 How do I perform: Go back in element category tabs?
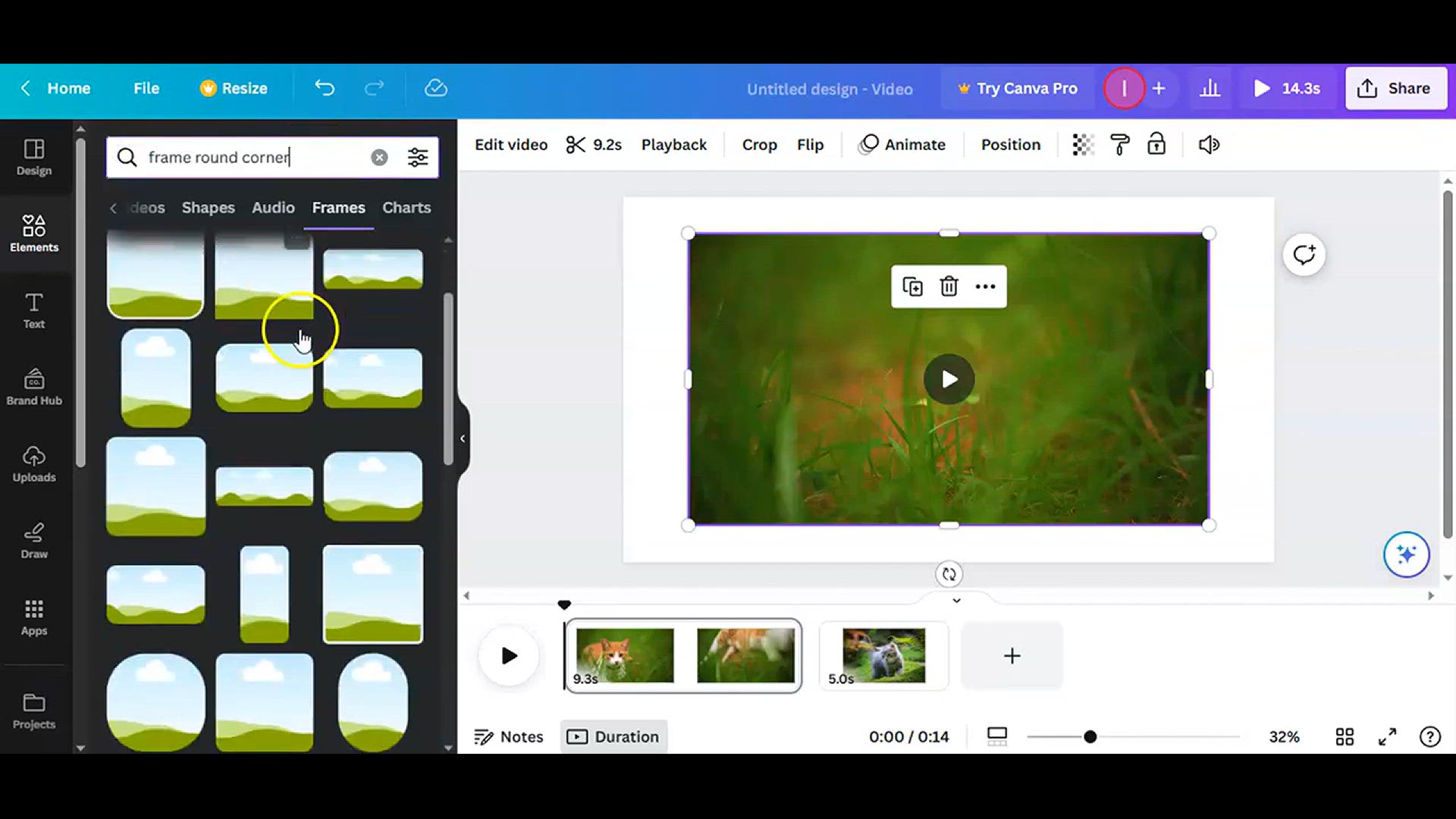[x=113, y=208]
